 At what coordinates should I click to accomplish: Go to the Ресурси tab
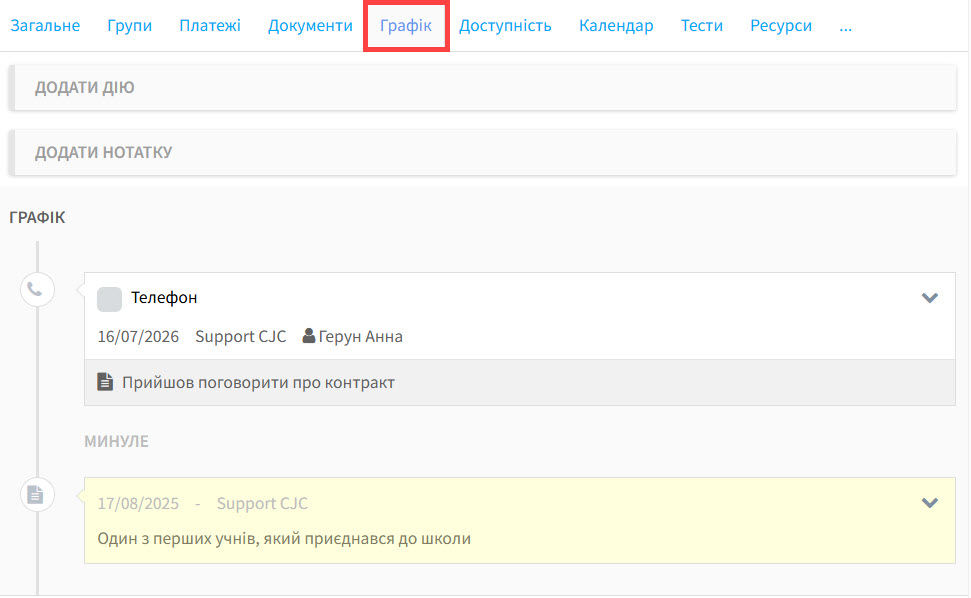click(781, 25)
